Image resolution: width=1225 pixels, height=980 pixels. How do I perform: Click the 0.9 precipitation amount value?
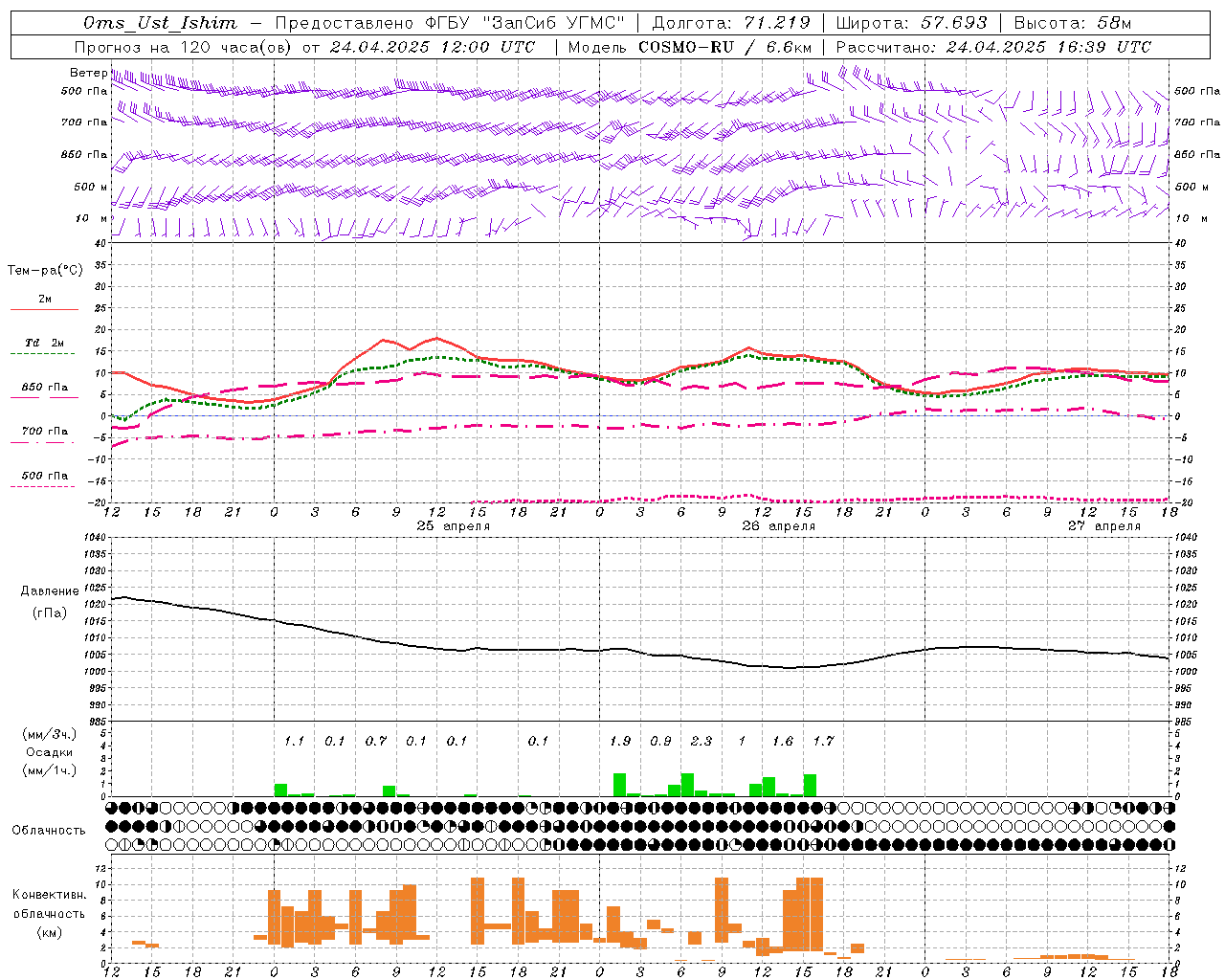pyautogui.click(x=660, y=741)
